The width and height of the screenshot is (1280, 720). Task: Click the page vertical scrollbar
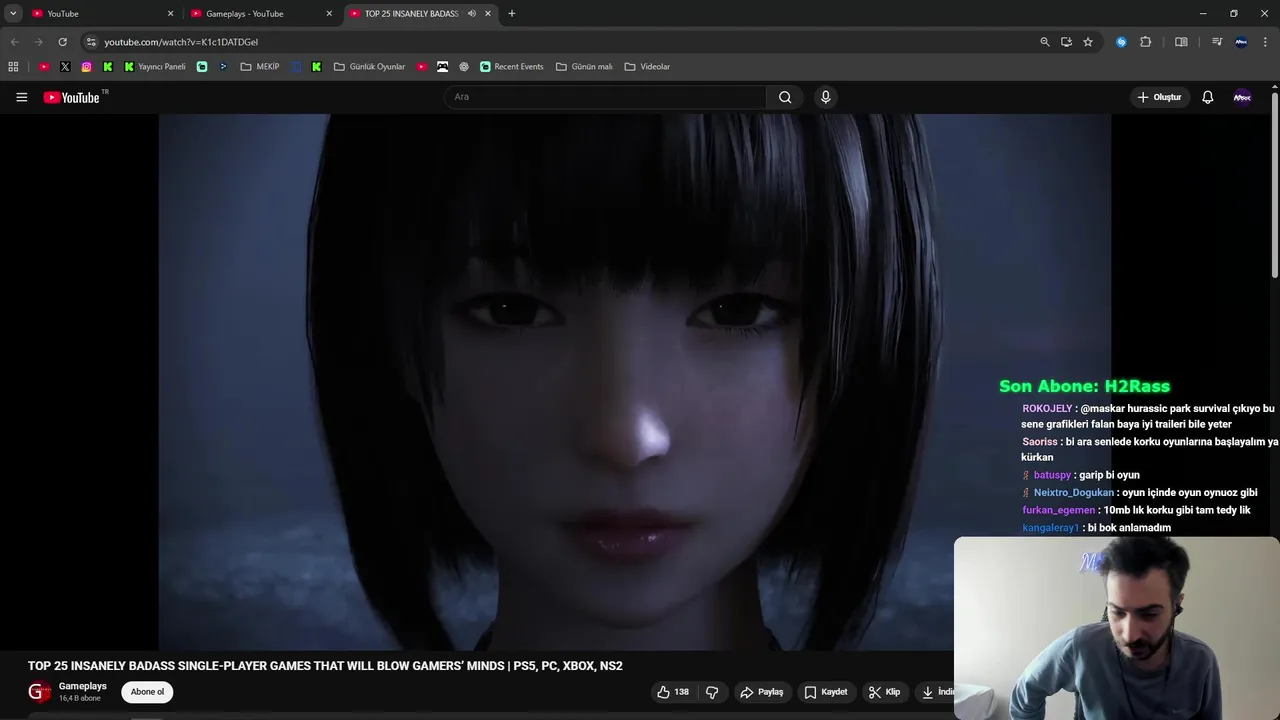coord(1275,185)
